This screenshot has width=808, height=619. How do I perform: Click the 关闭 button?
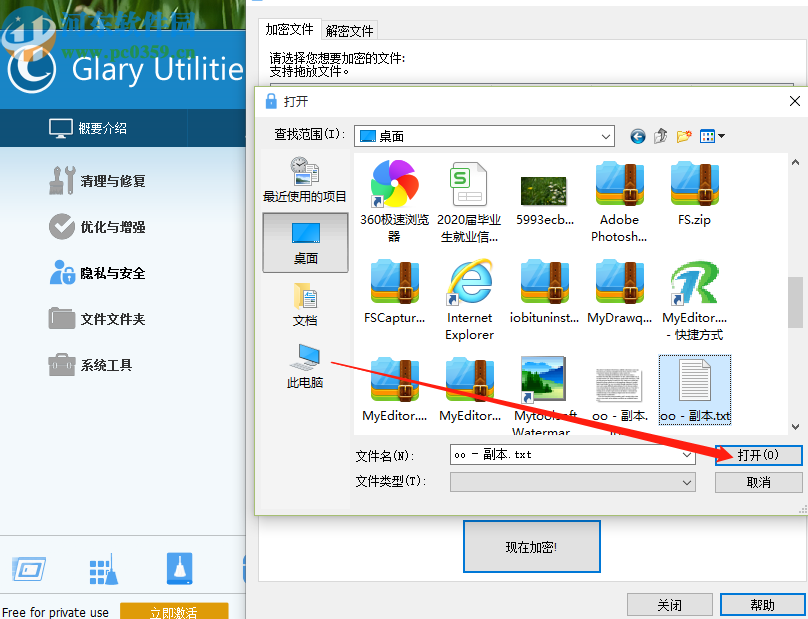tap(669, 604)
